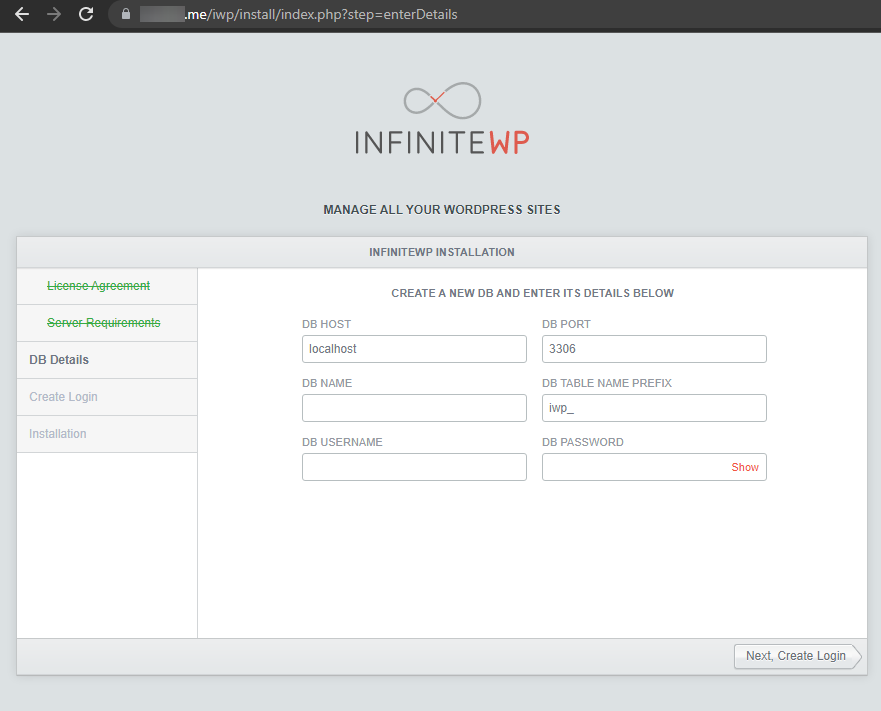Click the 'DB USERNAME' label
This screenshot has width=881, height=711.
342,442
